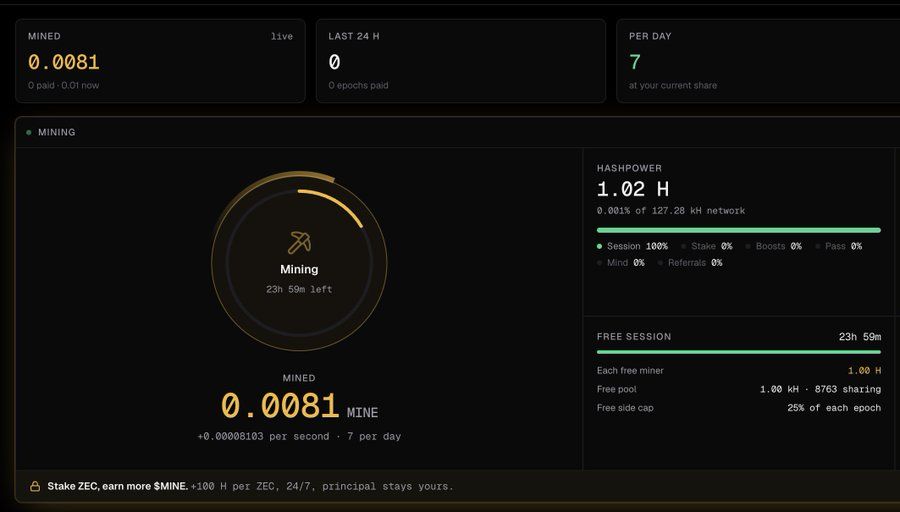The height and width of the screenshot is (512, 900).
Task: Click '1.00 kH · 8763 sharing' value
Action: pos(820,389)
